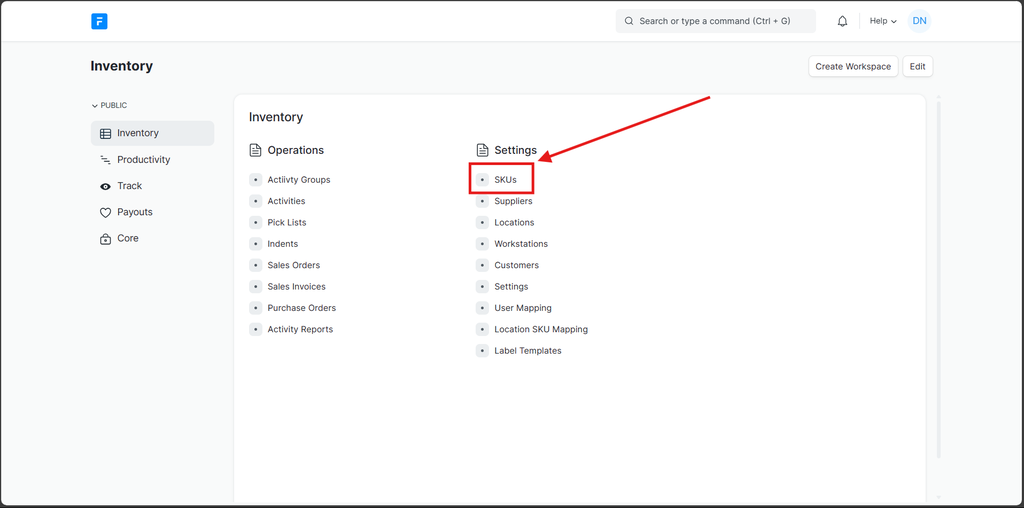The height and width of the screenshot is (508, 1024).
Task: Focus the search or command input
Action: [x=715, y=21]
